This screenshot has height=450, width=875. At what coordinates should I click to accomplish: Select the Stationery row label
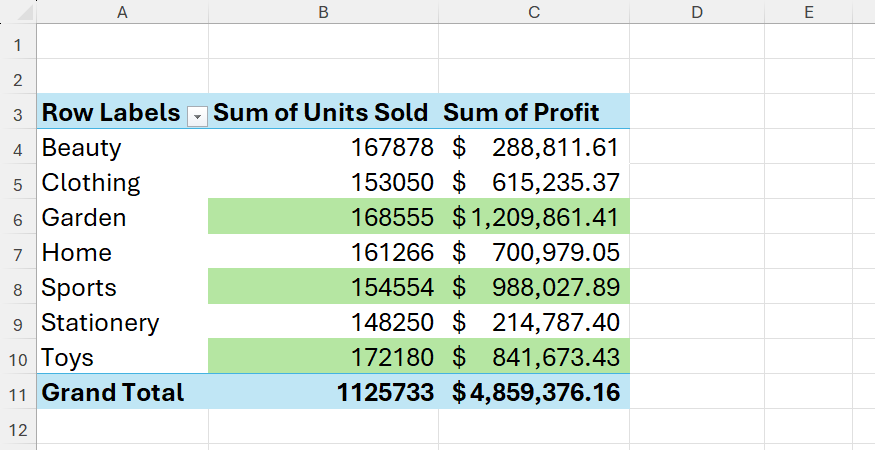pyautogui.click(x=100, y=323)
